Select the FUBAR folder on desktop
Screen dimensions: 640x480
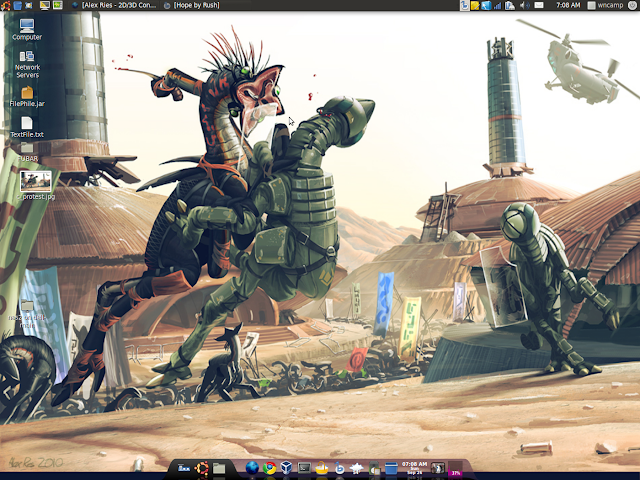[x=27, y=152]
